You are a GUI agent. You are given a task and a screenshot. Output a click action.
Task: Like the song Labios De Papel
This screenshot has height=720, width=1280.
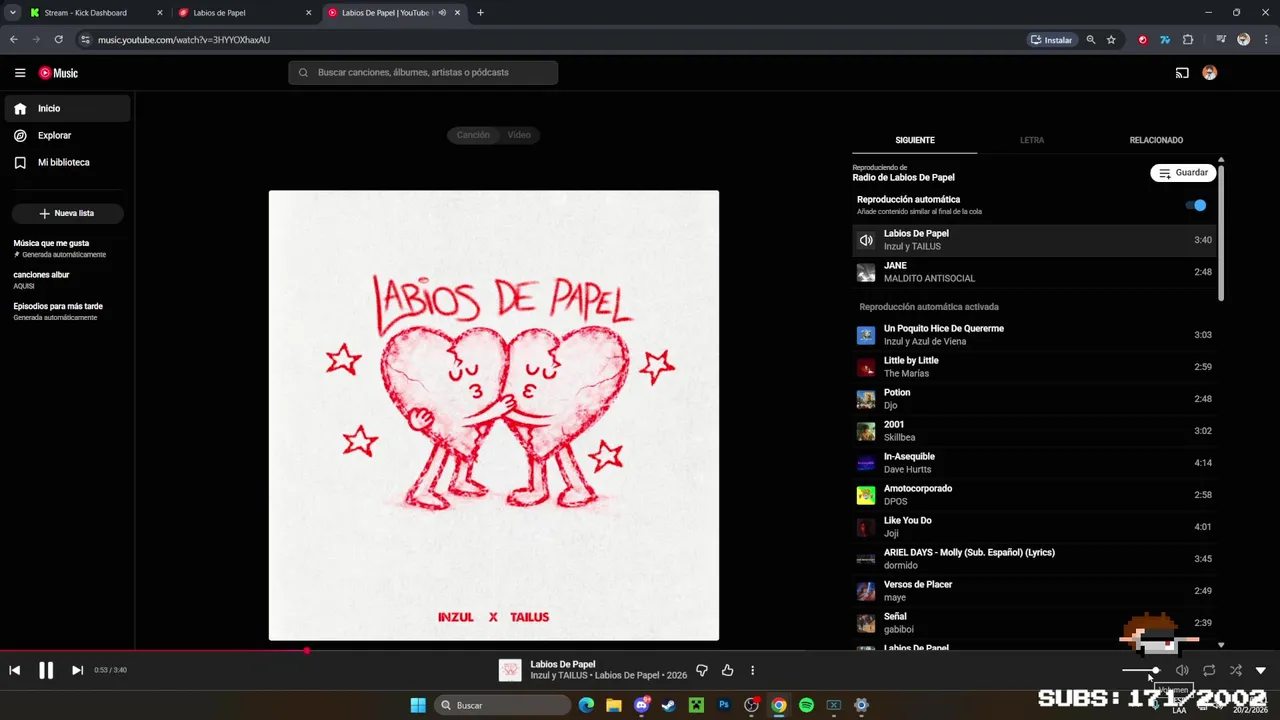tap(727, 670)
